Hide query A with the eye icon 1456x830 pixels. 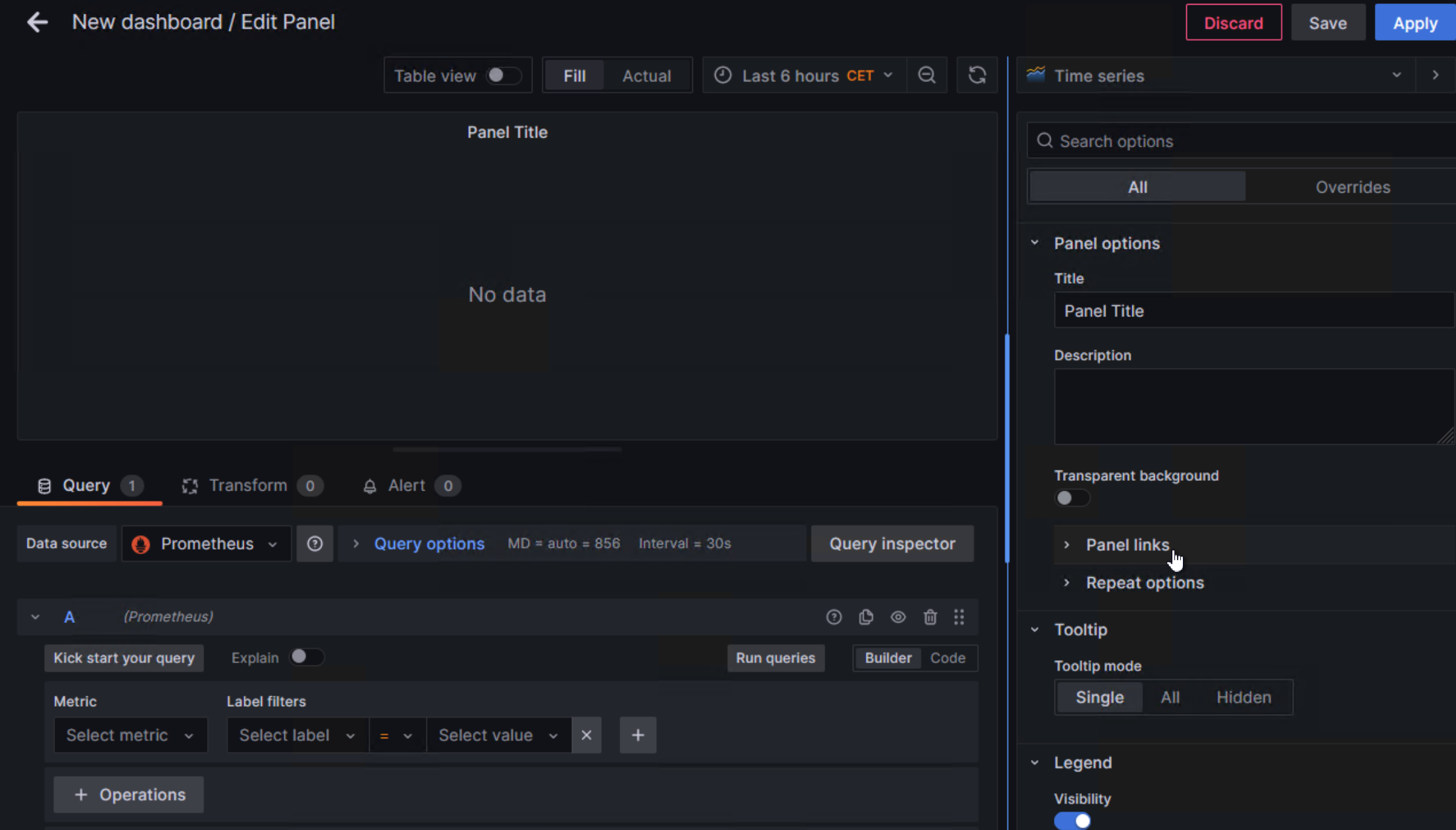click(898, 617)
